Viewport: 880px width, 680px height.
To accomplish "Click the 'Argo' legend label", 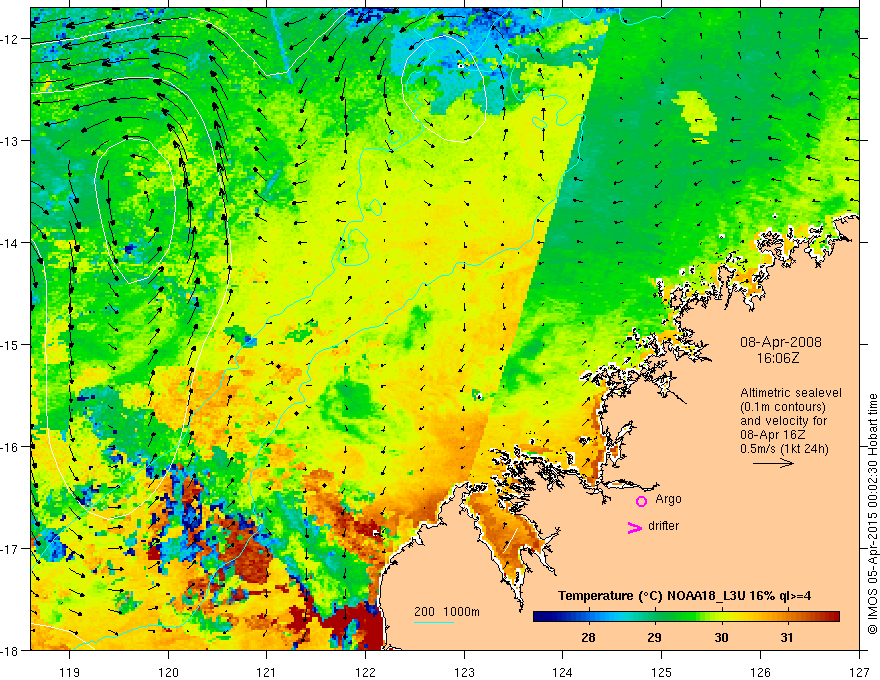I will [x=668, y=499].
